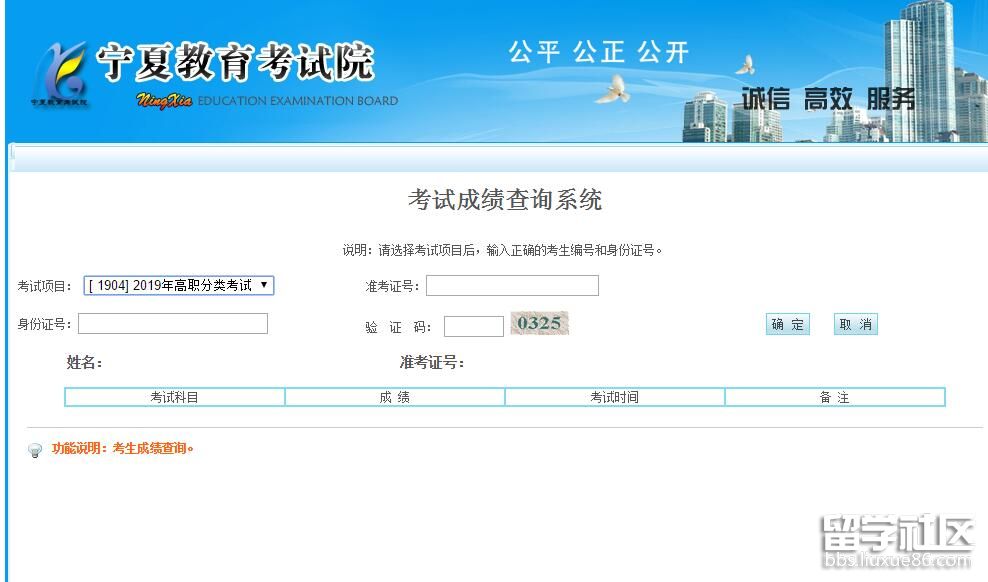This screenshot has height=582, width=988.
Task: Select the 验证码 verification code field
Action: point(473,326)
